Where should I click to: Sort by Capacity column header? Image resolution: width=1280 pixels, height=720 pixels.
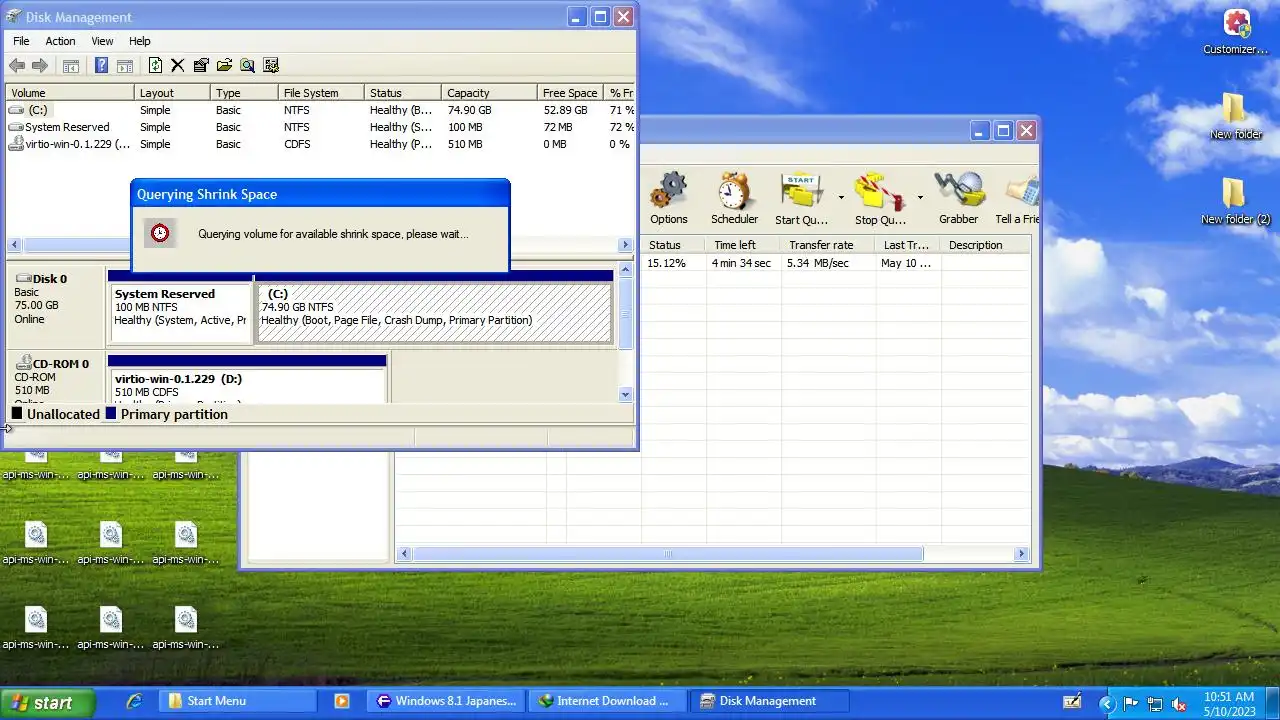coord(489,93)
